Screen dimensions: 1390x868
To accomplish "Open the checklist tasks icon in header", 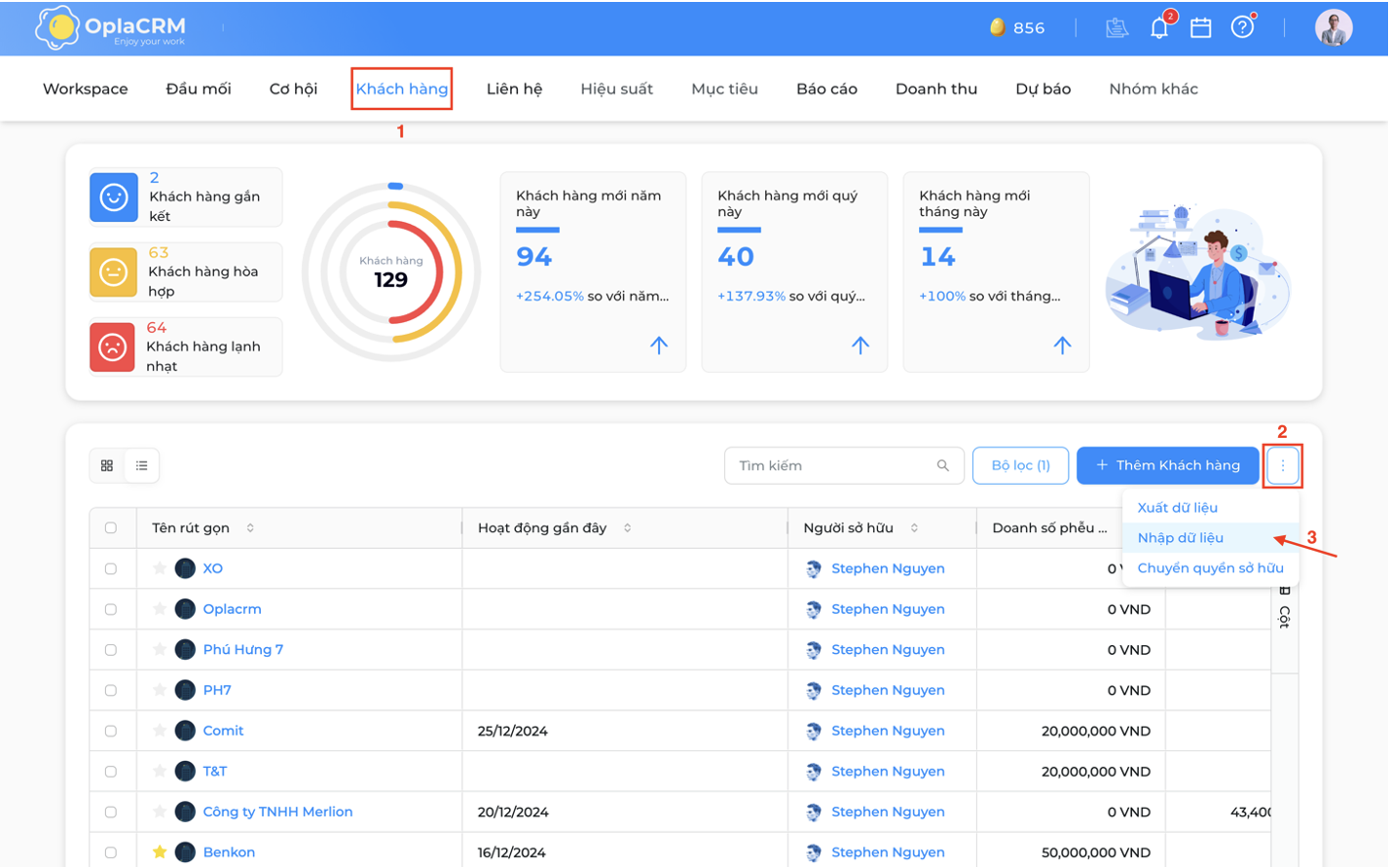I will pyautogui.click(x=1116, y=27).
